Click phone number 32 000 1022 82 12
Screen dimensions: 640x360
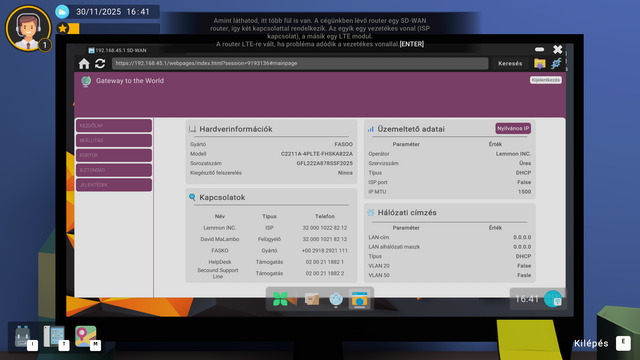pos(324,228)
